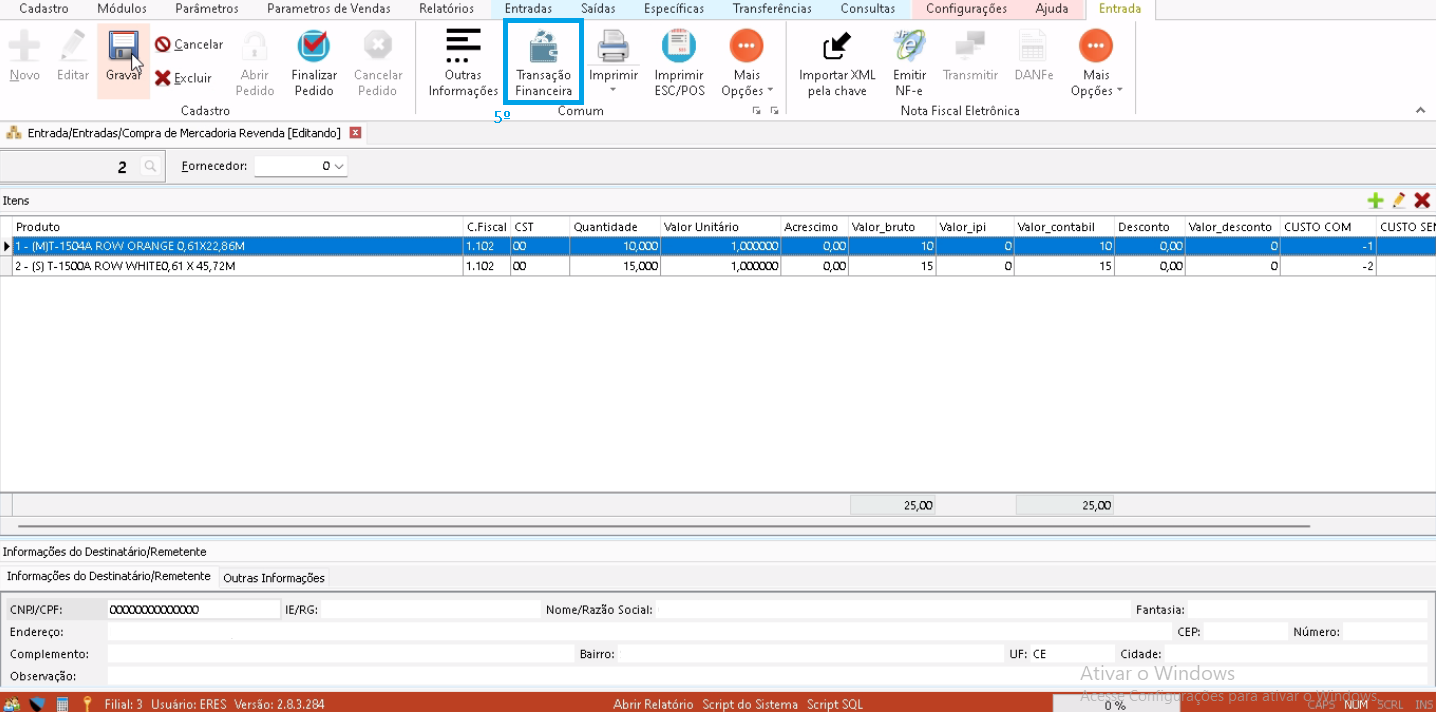
Task: Collapse the ribbon with the chevron
Action: [x=1420, y=110]
